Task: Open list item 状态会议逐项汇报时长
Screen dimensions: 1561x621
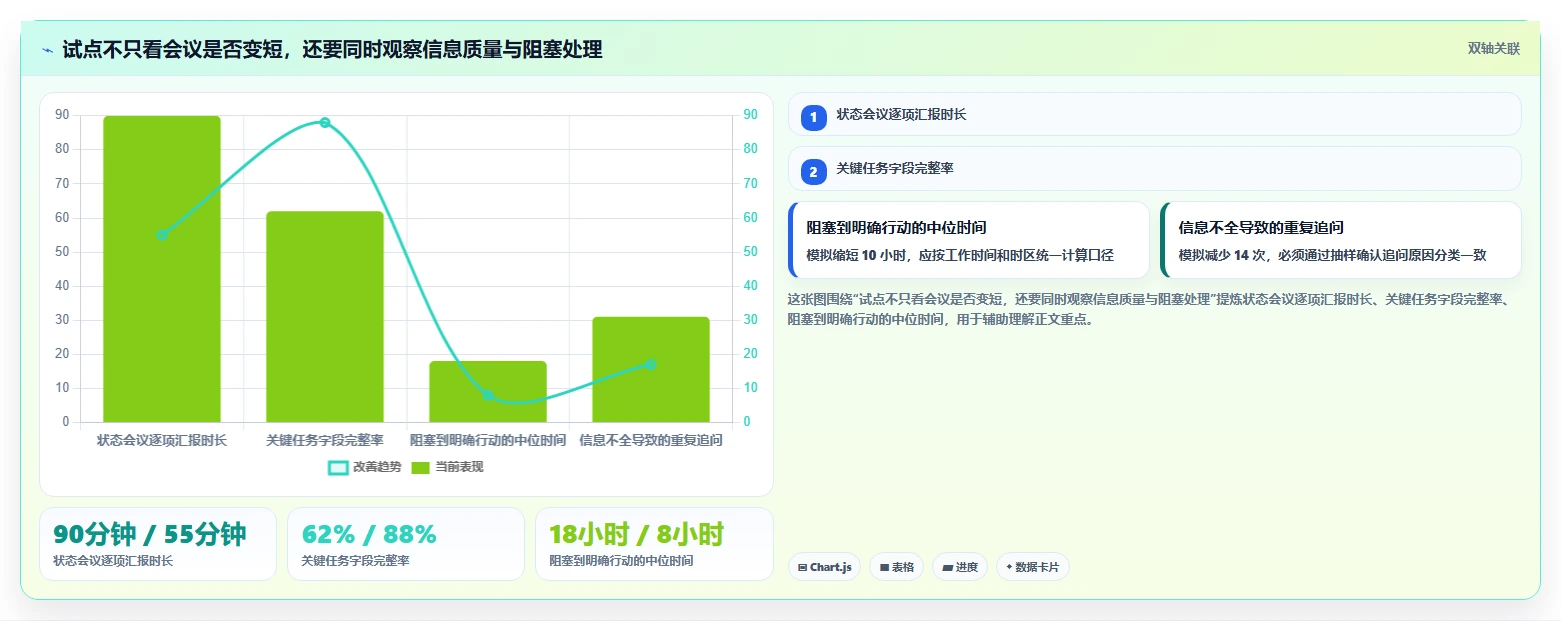Action: coord(1155,114)
